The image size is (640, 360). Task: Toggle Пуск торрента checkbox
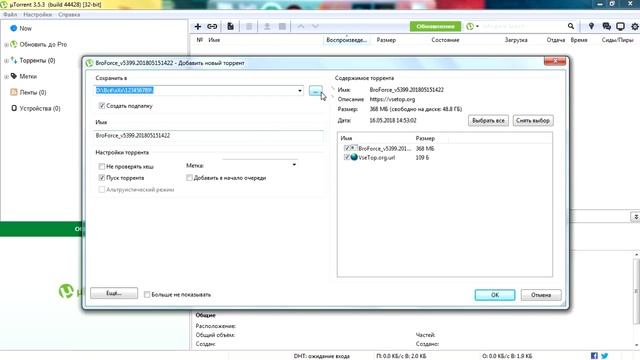pyautogui.click(x=102, y=178)
